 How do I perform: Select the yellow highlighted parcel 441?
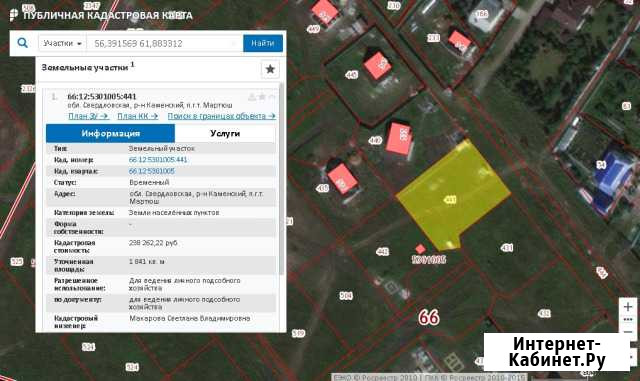[453, 196]
